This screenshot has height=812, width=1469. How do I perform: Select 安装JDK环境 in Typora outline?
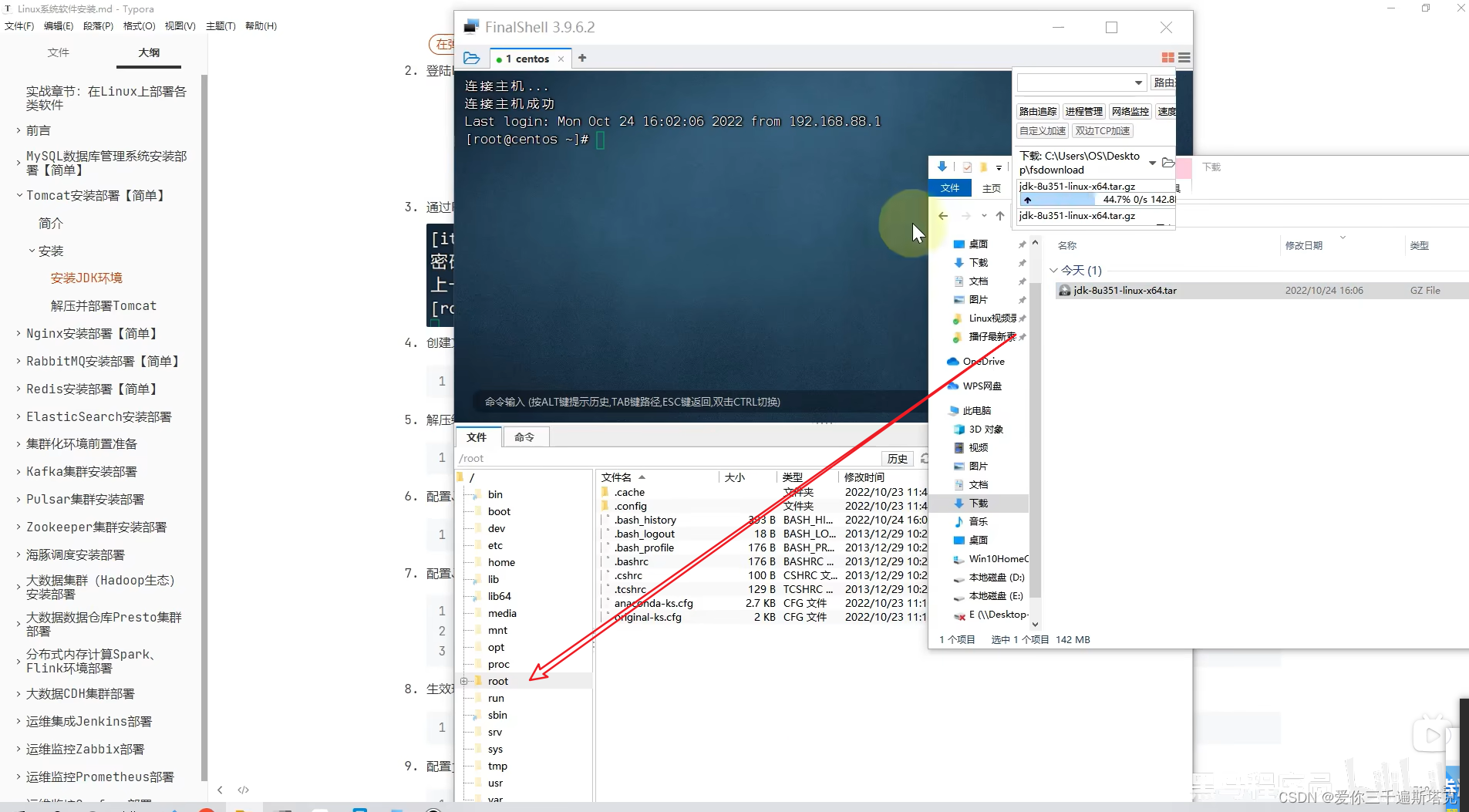86,278
